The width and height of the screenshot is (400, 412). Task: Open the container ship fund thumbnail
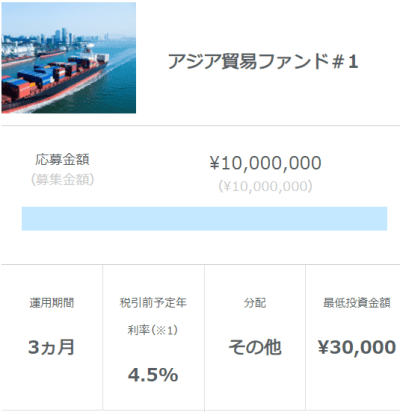[69, 58]
